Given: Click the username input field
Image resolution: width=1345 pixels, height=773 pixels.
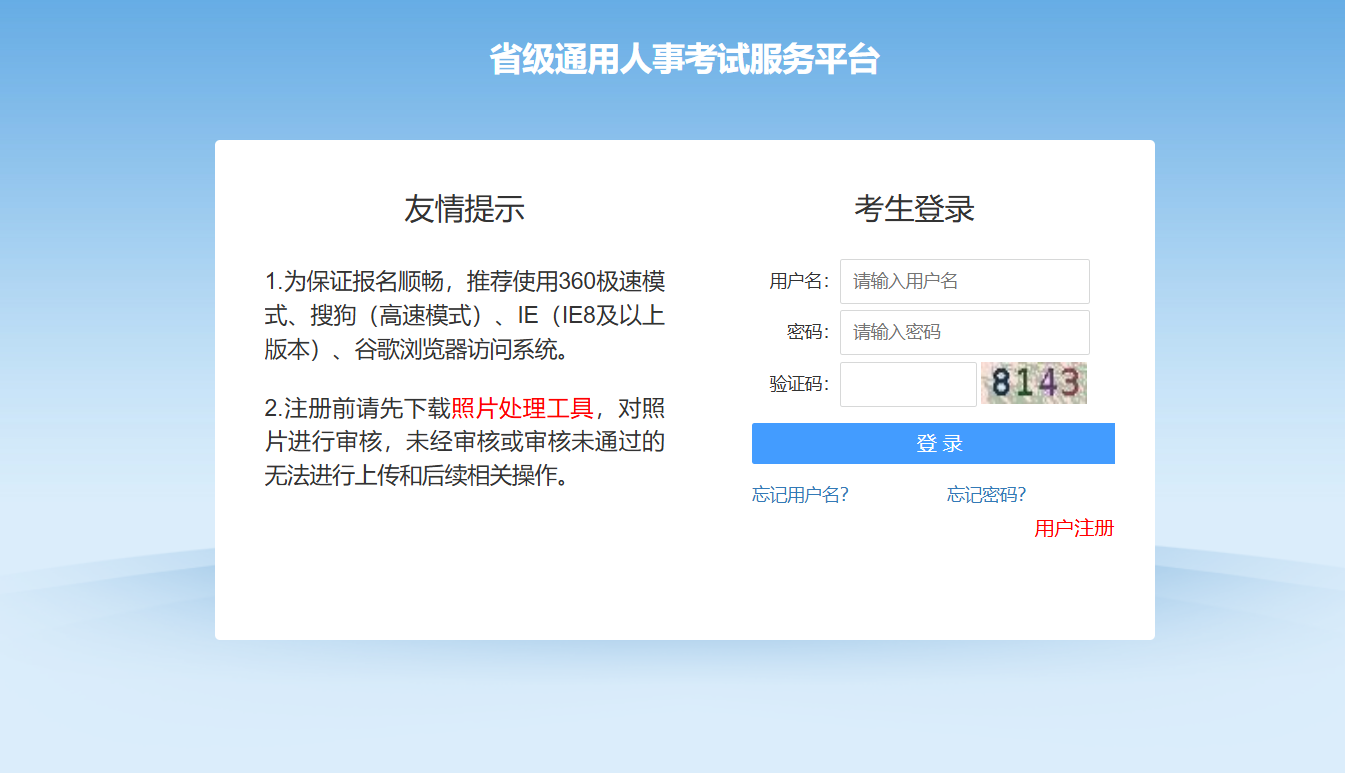Looking at the screenshot, I should point(964,281).
